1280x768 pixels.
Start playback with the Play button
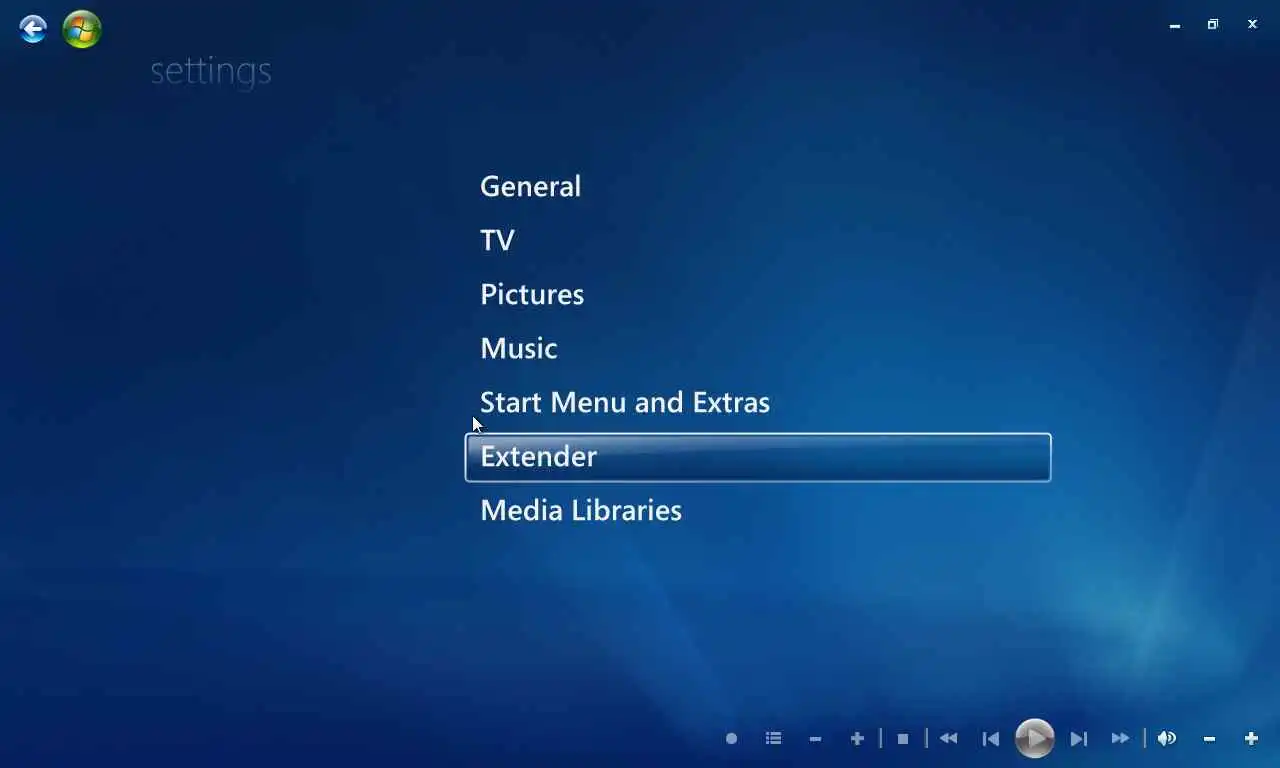coord(1034,738)
